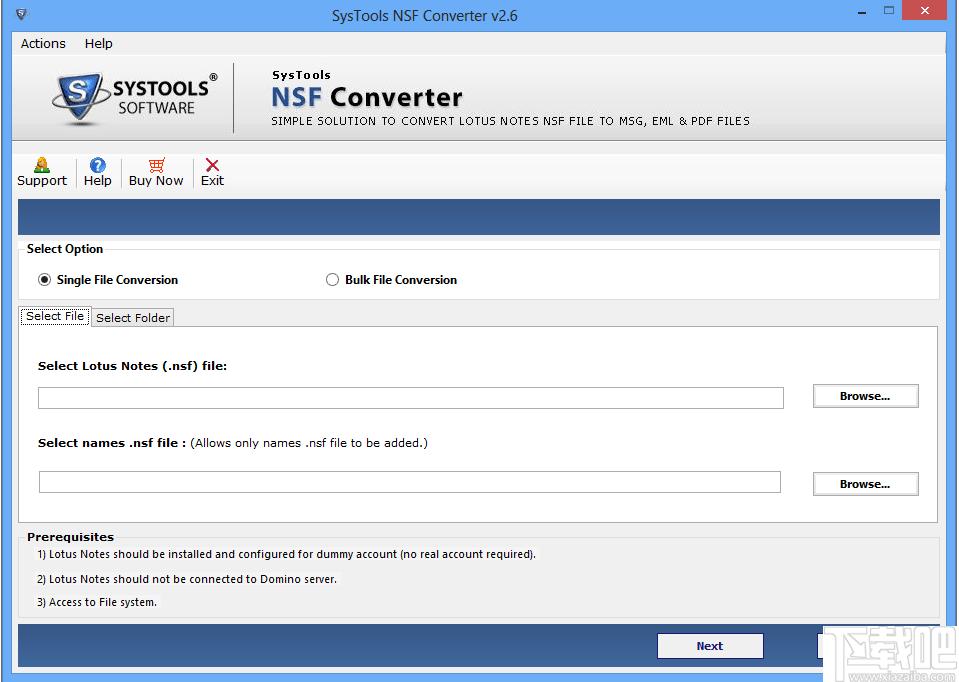The image size is (959, 682).
Task: Maximize the NSF Converter window
Action: coord(889,10)
